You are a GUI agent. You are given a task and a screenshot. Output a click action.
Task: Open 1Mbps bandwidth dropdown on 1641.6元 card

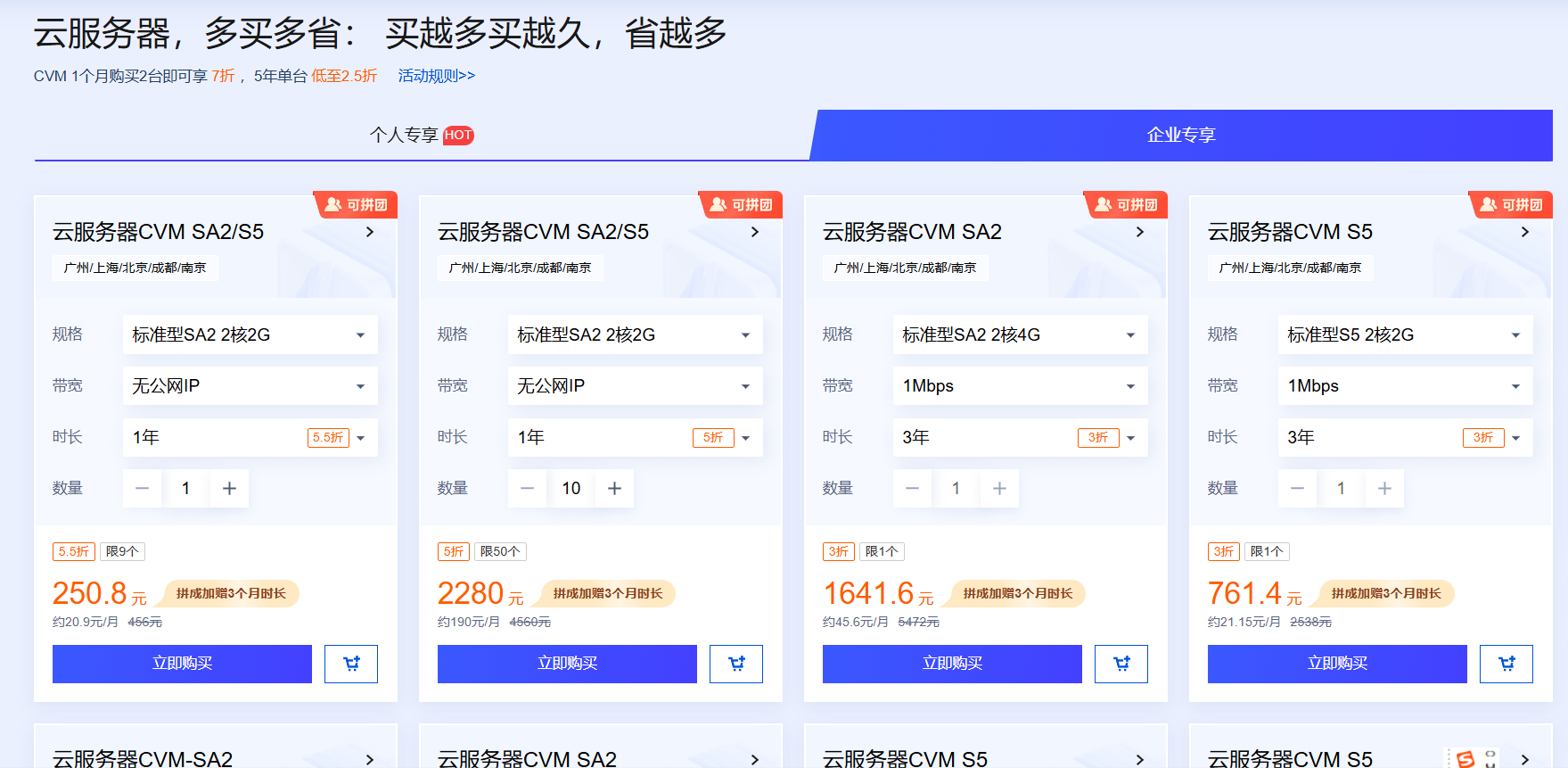pos(1021,386)
